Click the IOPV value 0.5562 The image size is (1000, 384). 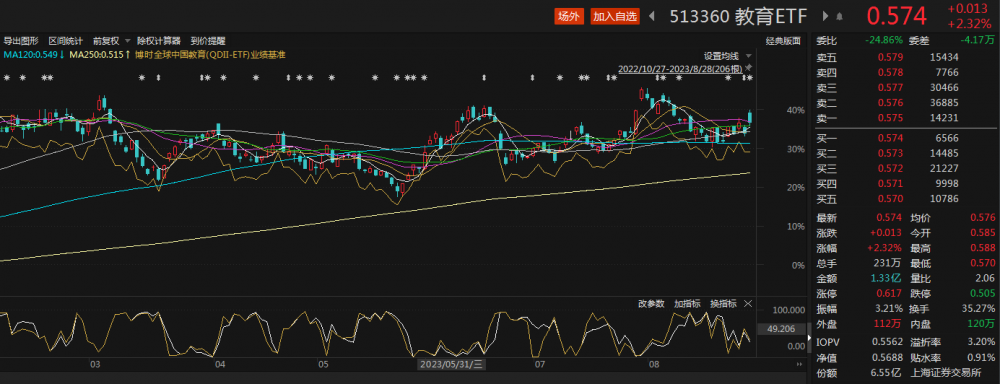pos(888,342)
